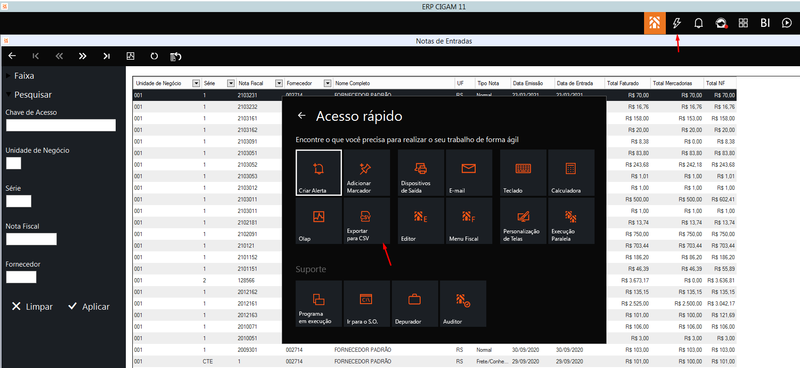Focus the Unidade de Negócio search field

click(13, 163)
